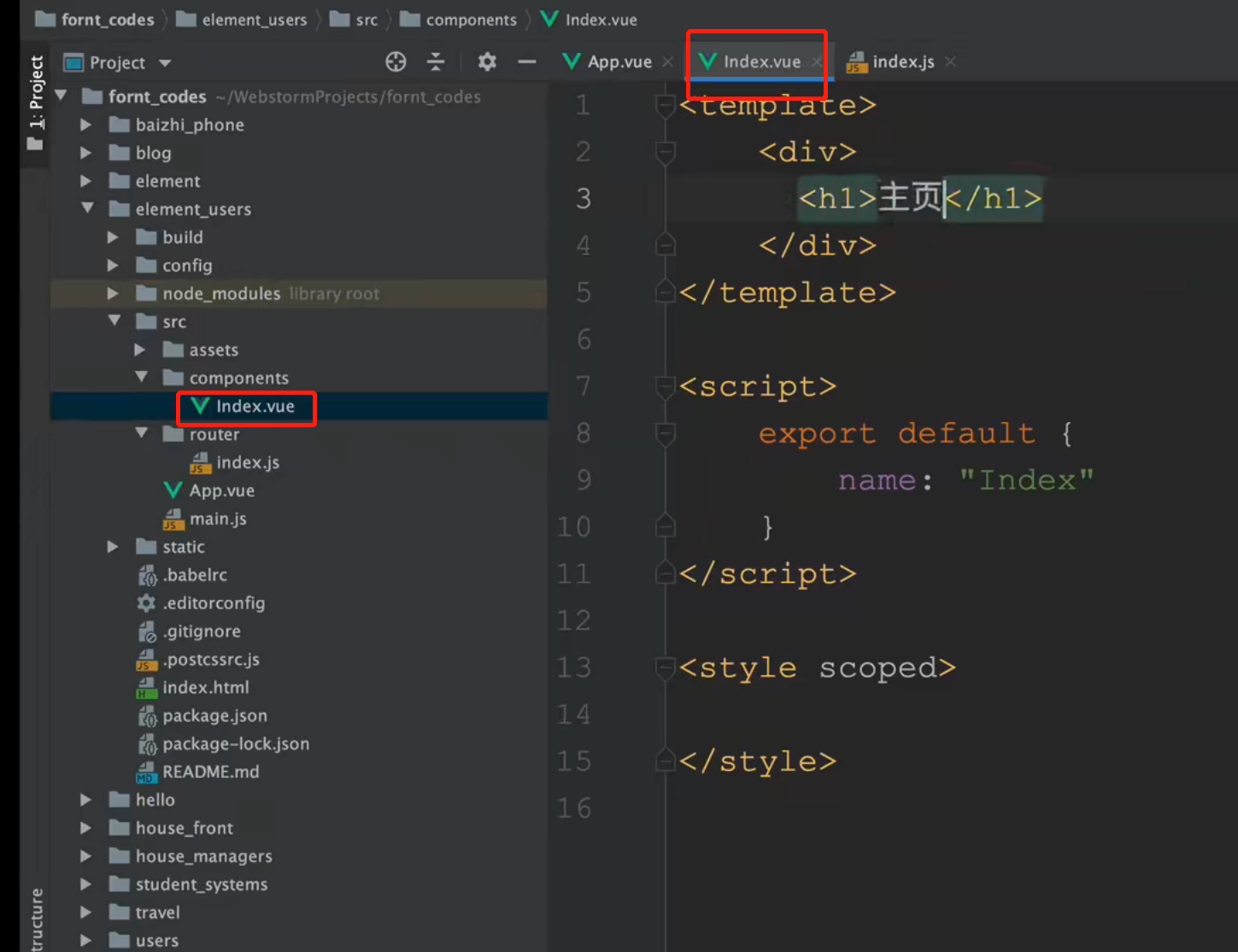Expand the assets folder
This screenshot has width=1238, height=952.
140,350
